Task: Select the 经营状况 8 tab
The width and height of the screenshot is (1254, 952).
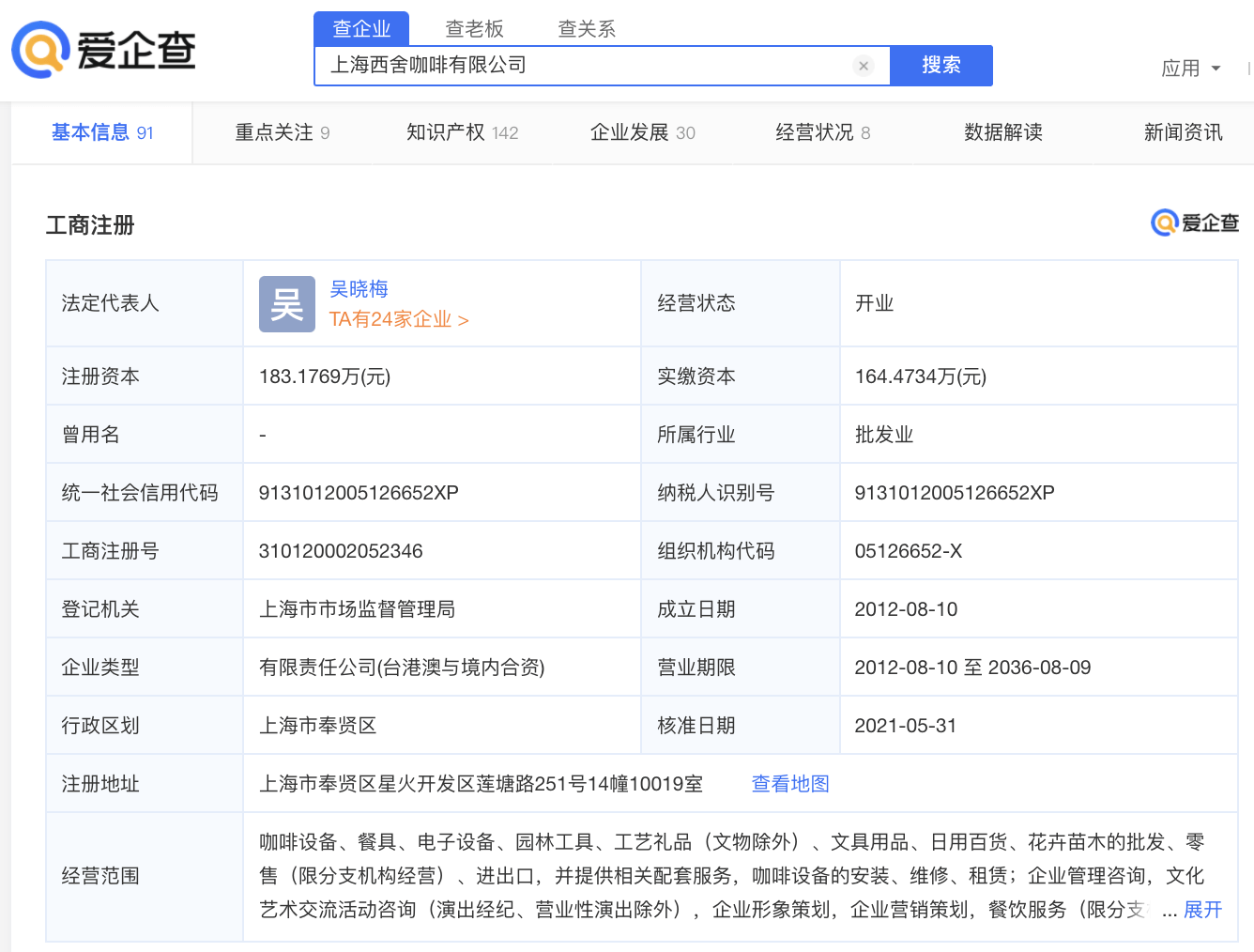Action: coord(823,132)
